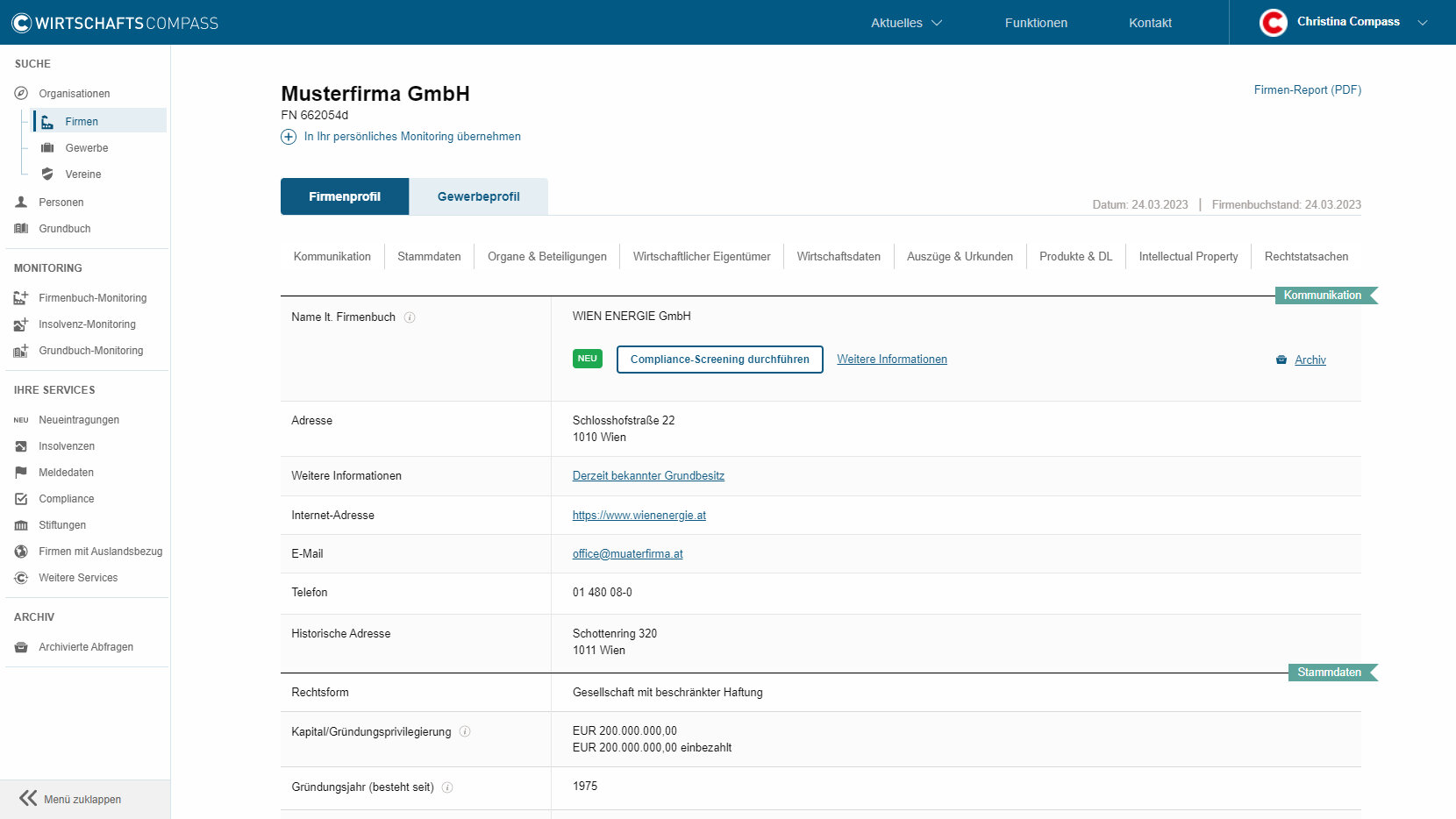Click phone number 01 480 08-0
The image size is (1456, 819).
(603, 593)
